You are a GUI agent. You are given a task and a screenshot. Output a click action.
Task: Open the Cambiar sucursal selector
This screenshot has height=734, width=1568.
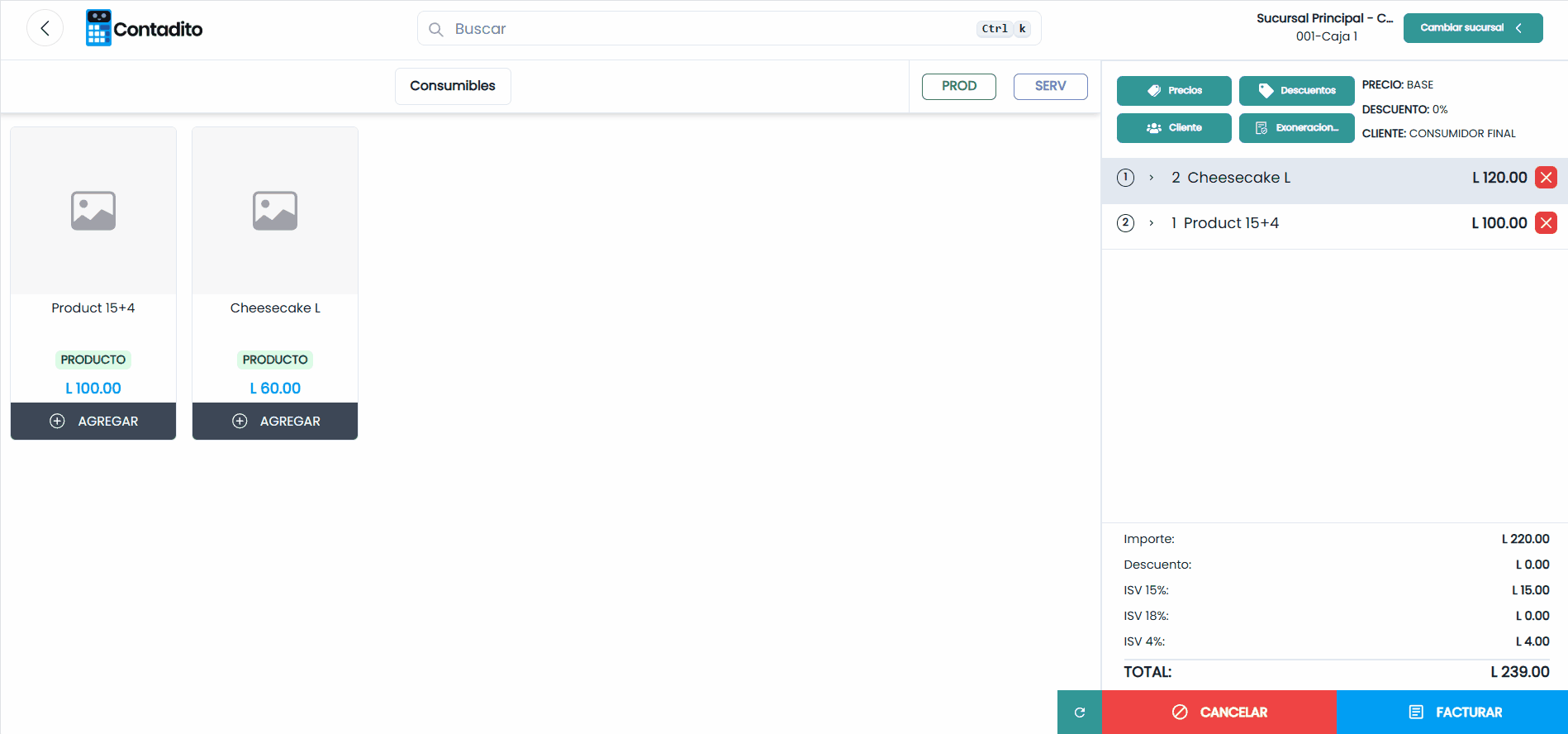(x=1473, y=28)
